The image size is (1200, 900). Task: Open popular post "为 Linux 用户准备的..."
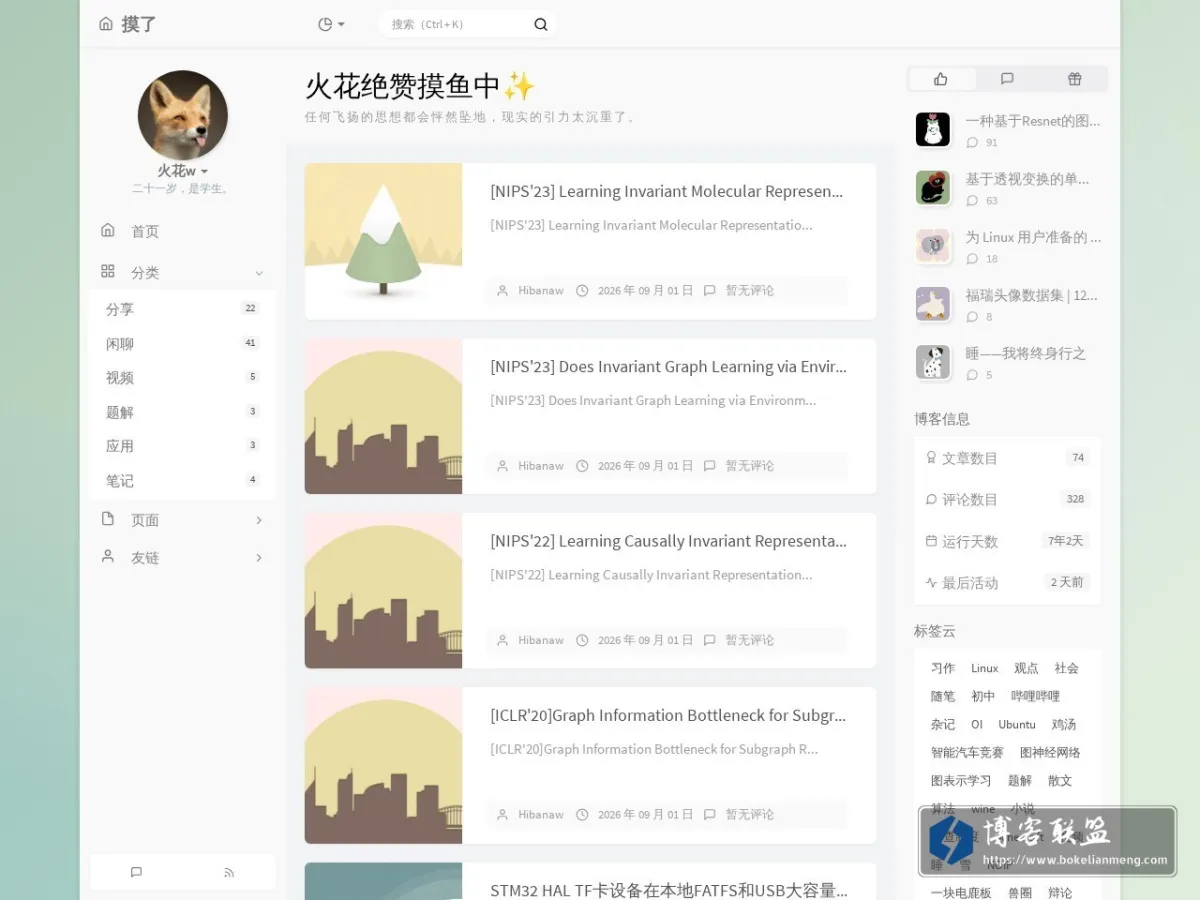coord(1033,237)
